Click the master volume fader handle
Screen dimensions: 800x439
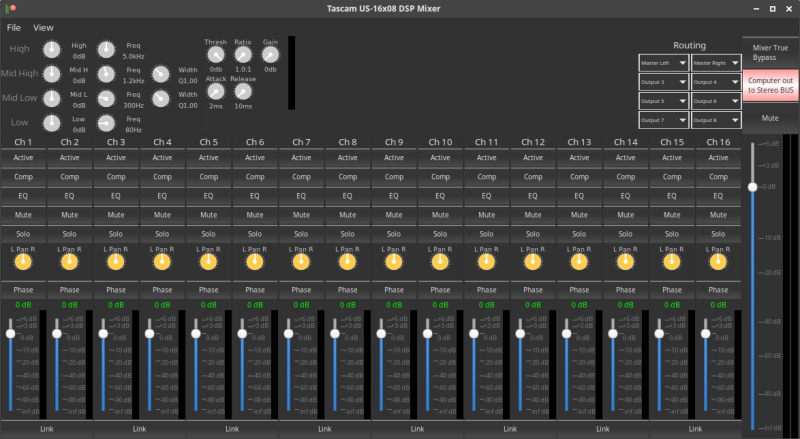[753, 187]
